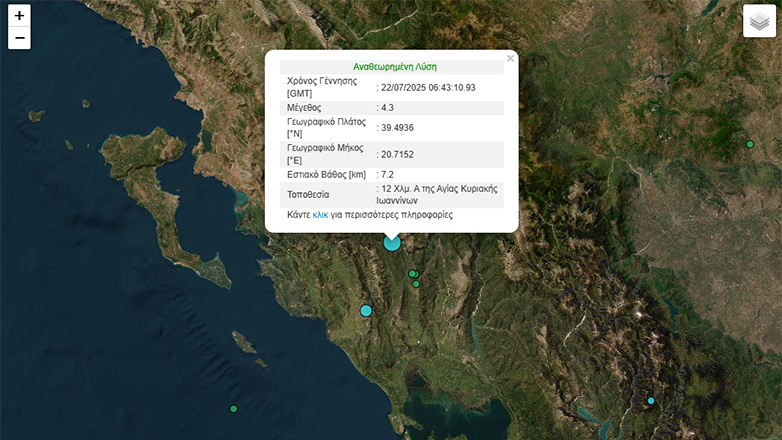Follow the 'κλικ' link for more information
The width and height of the screenshot is (782, 440).
[320, 215]
